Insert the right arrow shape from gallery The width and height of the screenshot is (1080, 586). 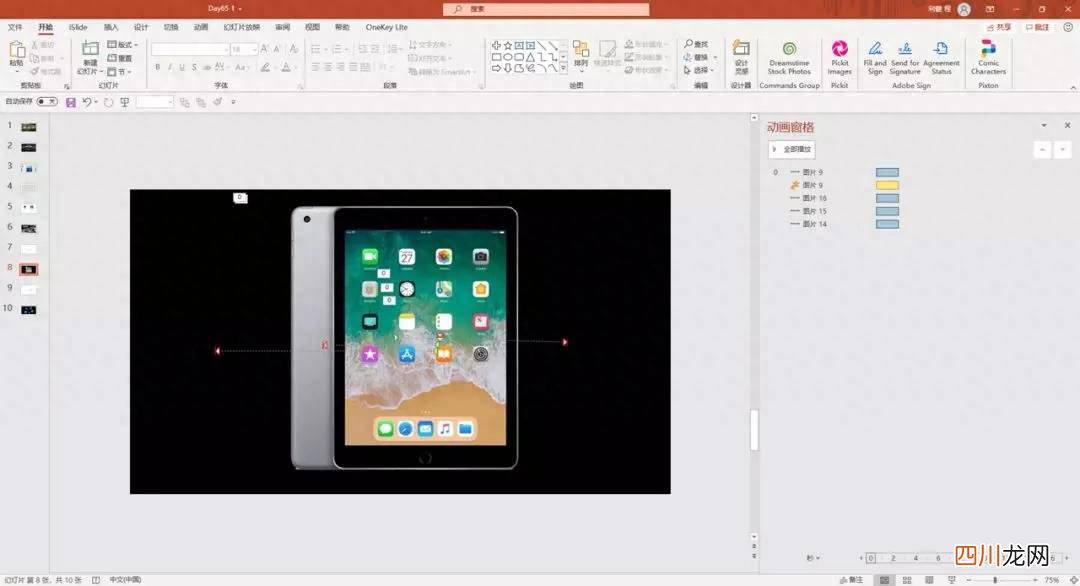pos(496,68)
